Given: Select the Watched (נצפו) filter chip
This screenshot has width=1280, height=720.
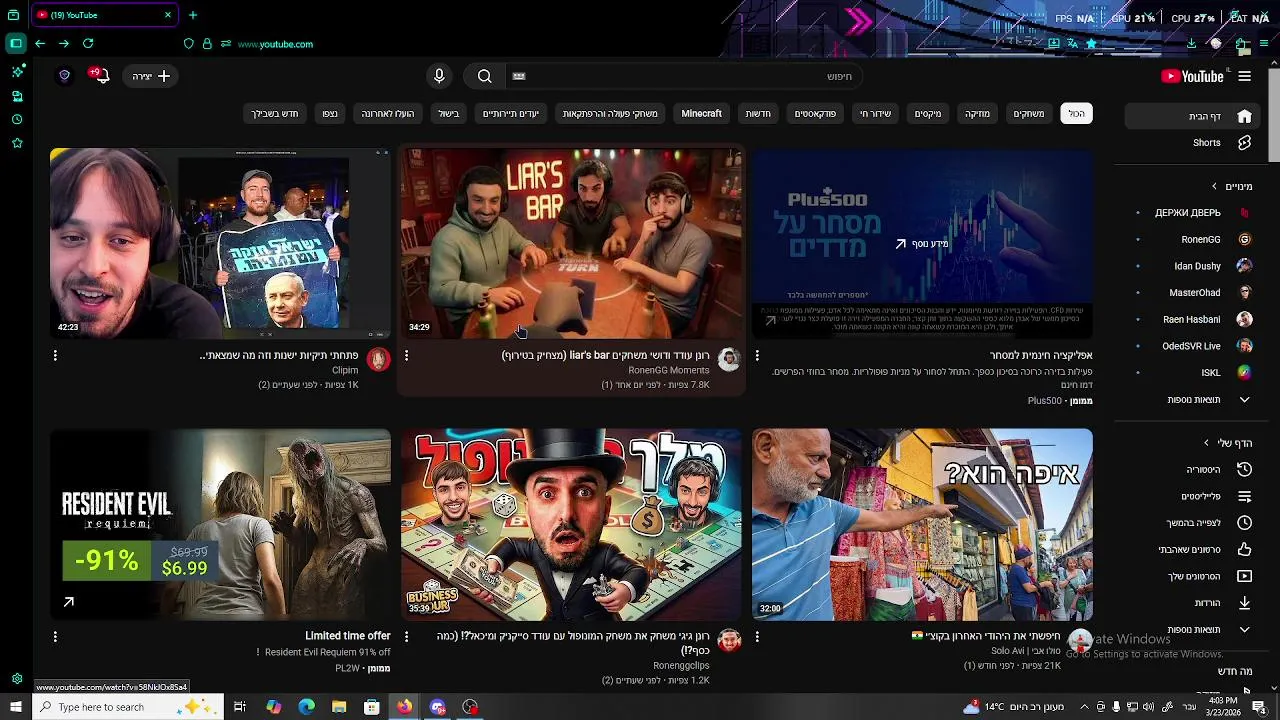Looking at the screenshot, I should pos(330,114).
